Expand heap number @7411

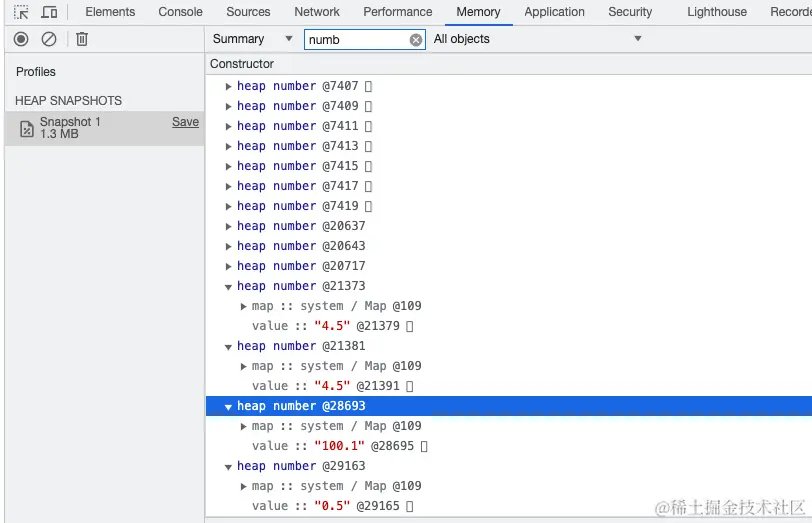(x=228, y=127)
